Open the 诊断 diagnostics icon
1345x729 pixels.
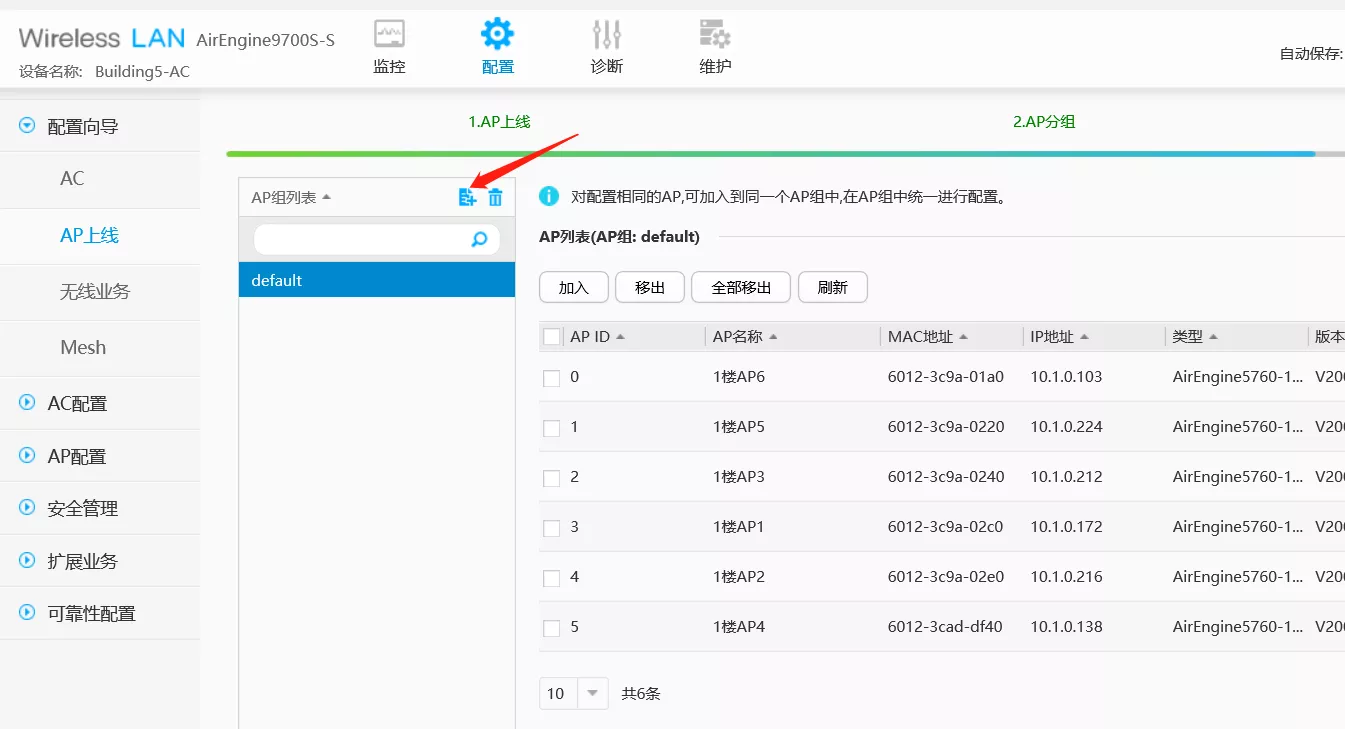click(x=606, y=36)
